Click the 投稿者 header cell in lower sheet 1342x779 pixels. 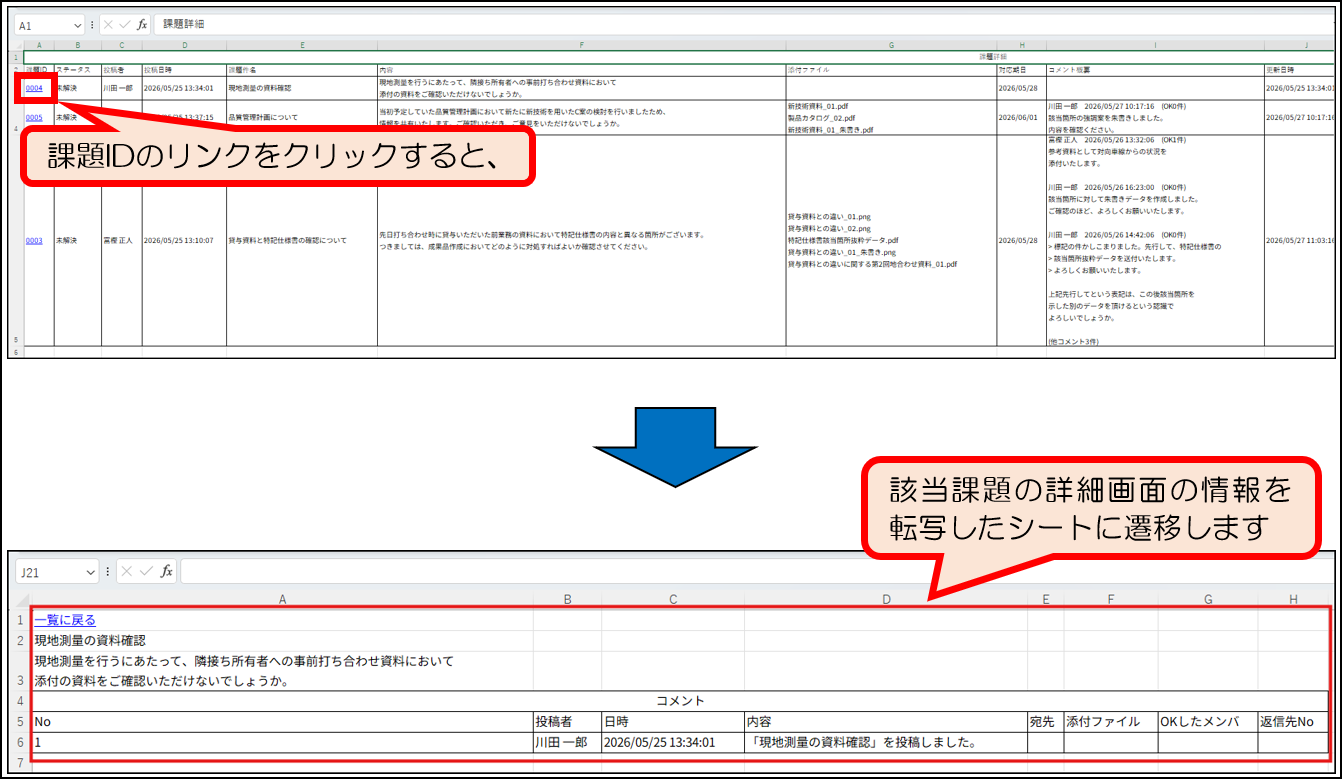(x=567, y=722)
